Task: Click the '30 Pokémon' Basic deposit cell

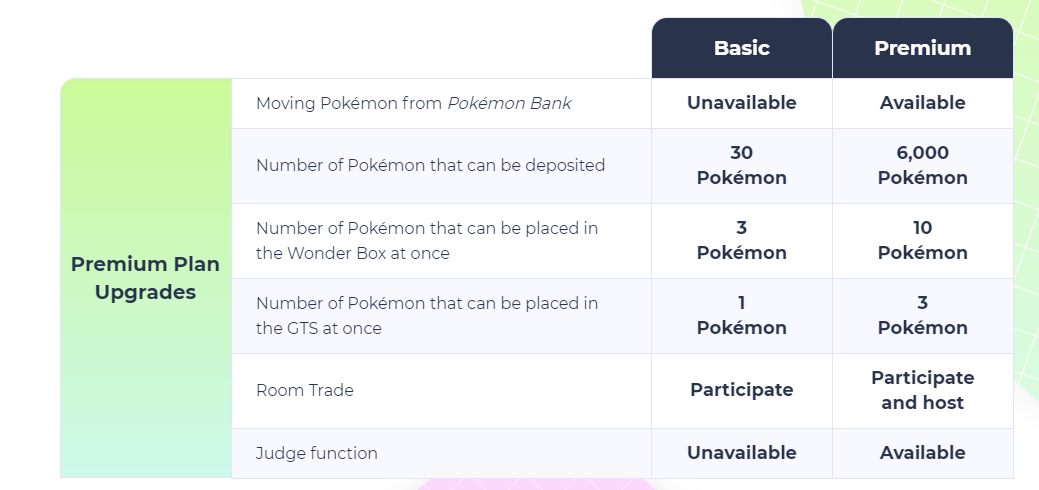Action: coord(741,165)
